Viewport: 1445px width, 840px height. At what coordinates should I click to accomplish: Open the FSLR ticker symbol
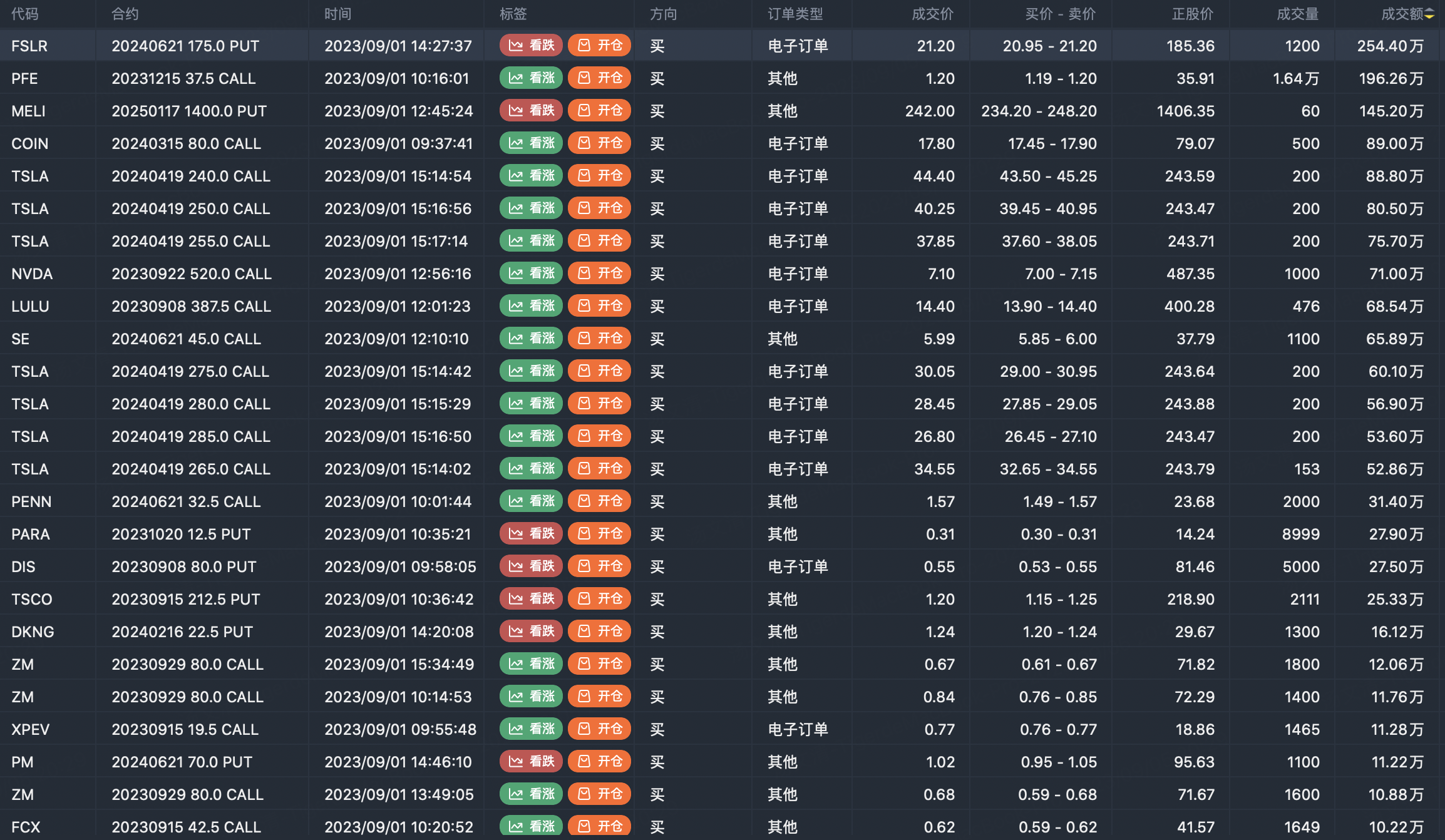(29, 46)
